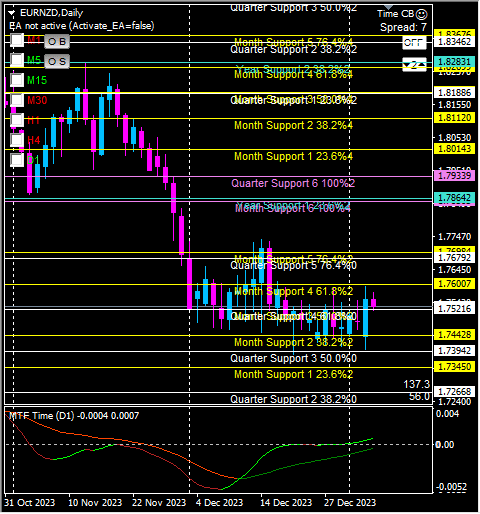Click the chart shift triangle marker at top
Viewport: 480px width, 514px height.
pos(388,7)
